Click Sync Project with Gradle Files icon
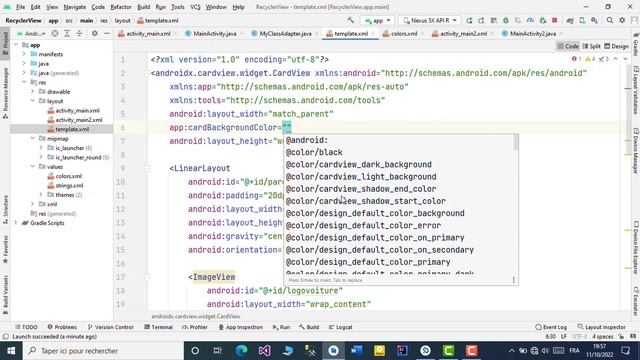The width and height of the screenshot is (640, 360). pos(570,20)
